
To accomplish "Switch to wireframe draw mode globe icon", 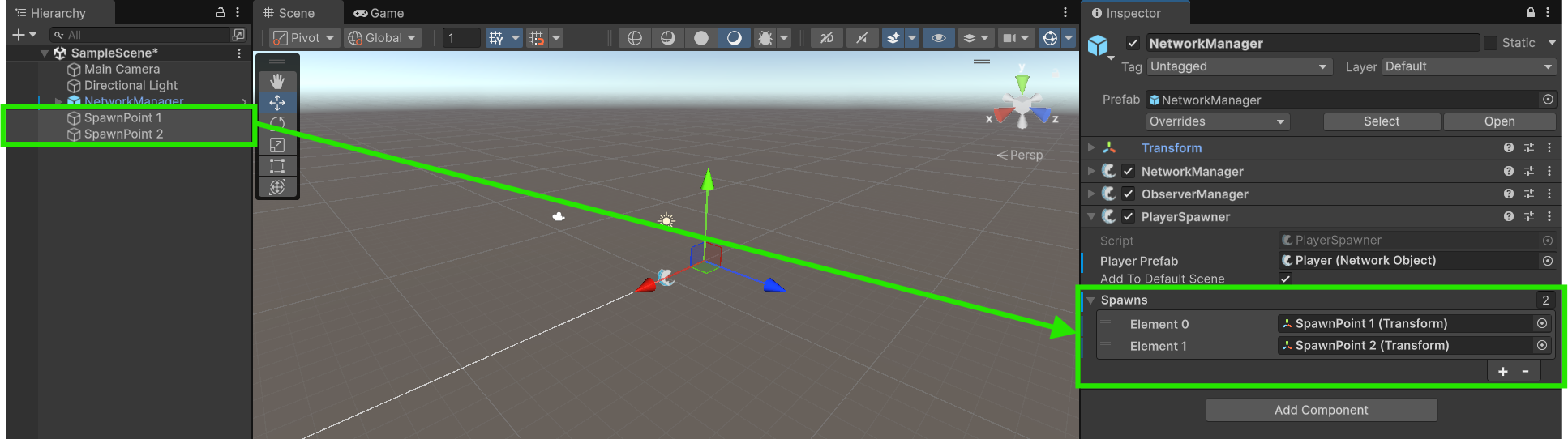I will (x=635, y=38).
